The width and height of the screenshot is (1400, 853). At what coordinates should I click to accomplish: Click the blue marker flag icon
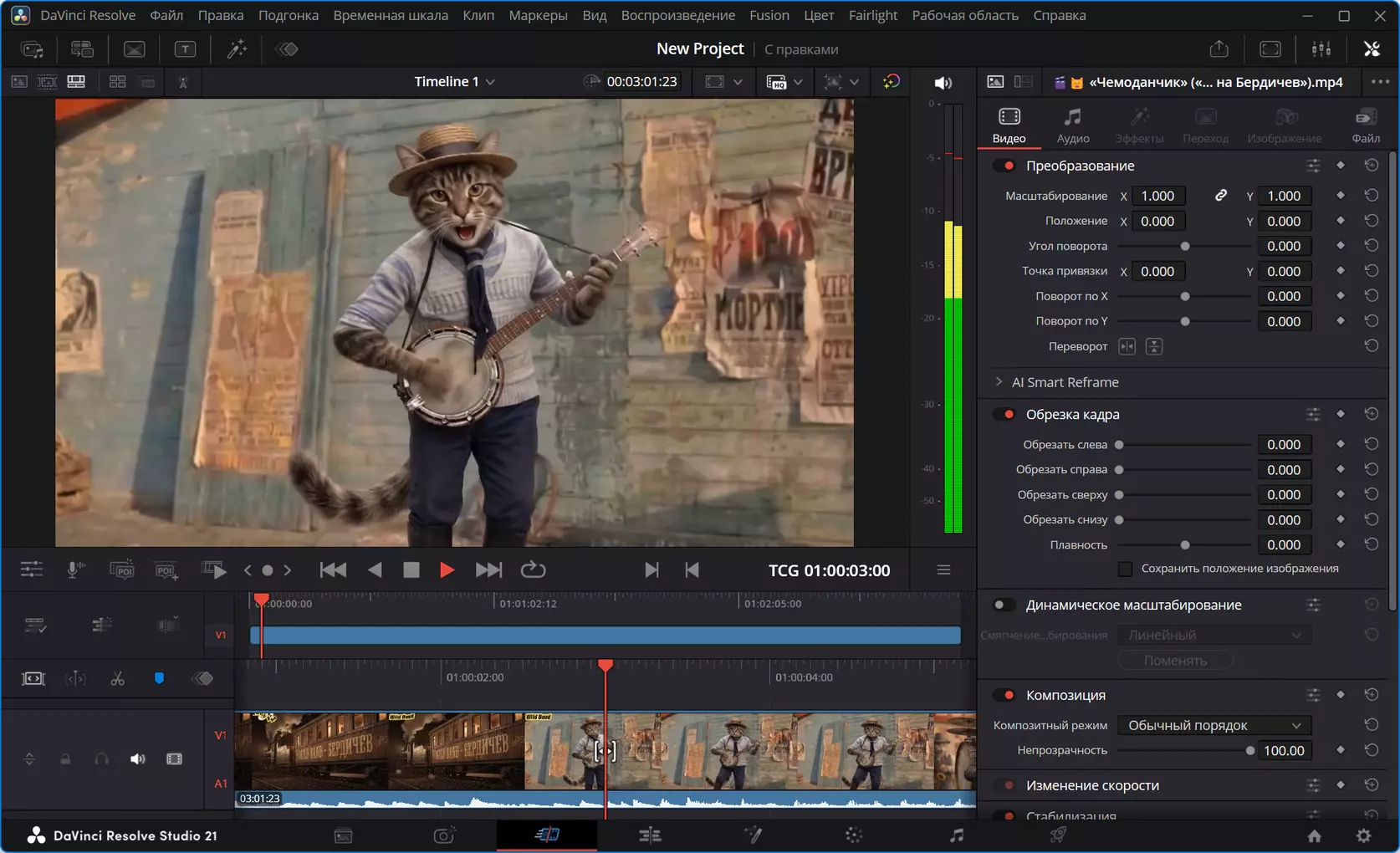(159, 678)
